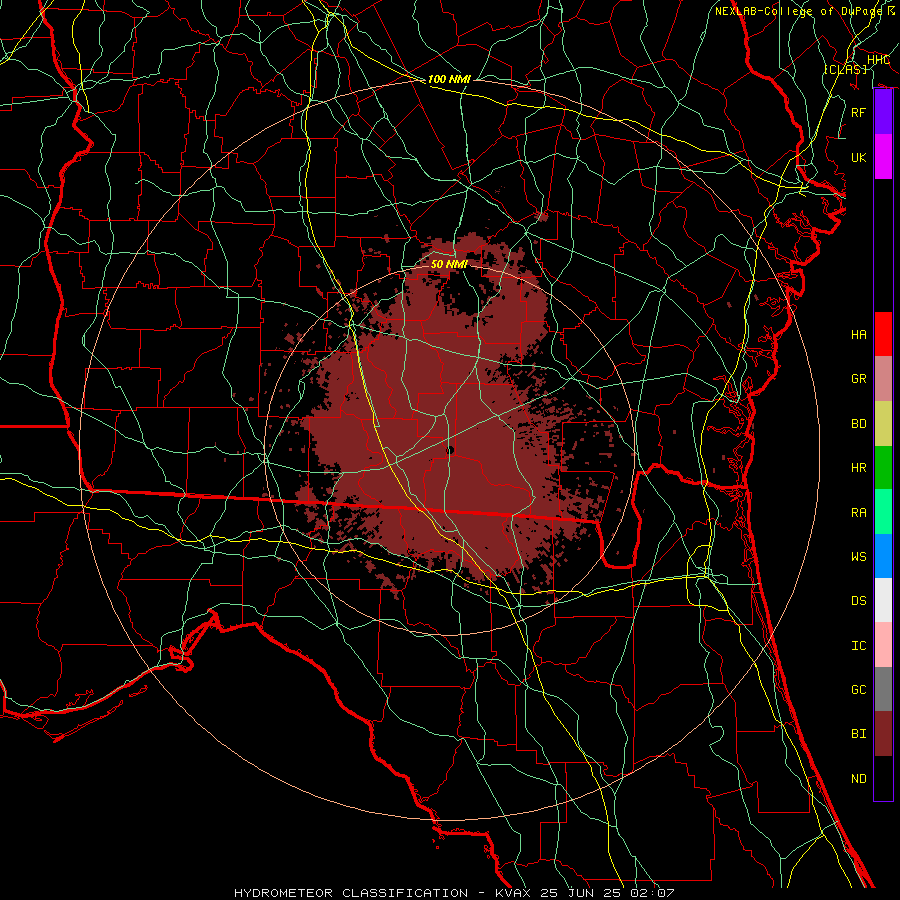Click the RA legend label
This screenshot has height=900, width=900.
tap(859, 513)
